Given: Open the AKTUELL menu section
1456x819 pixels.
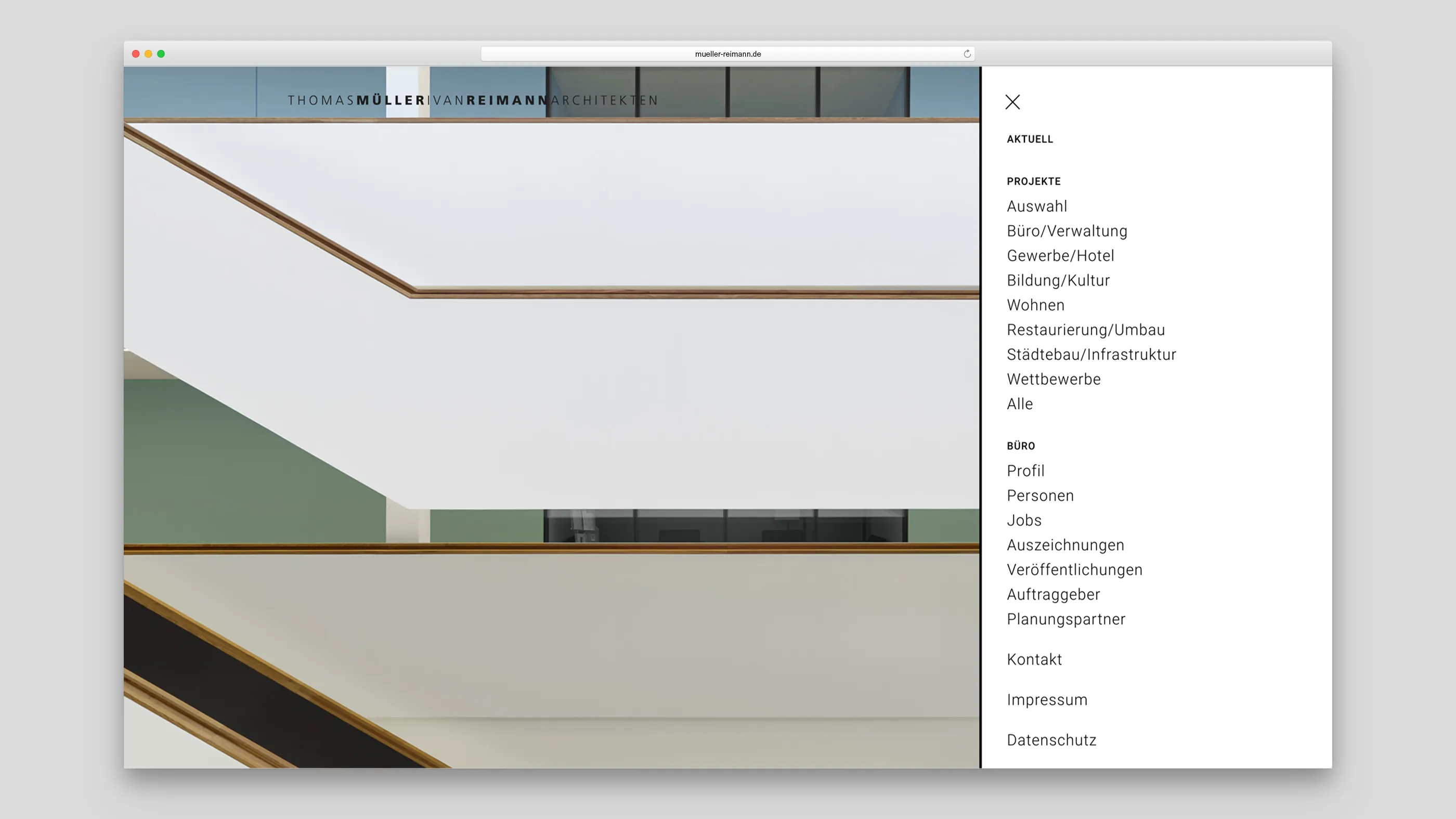Looking at the screenshot, I should [1030, 139].
